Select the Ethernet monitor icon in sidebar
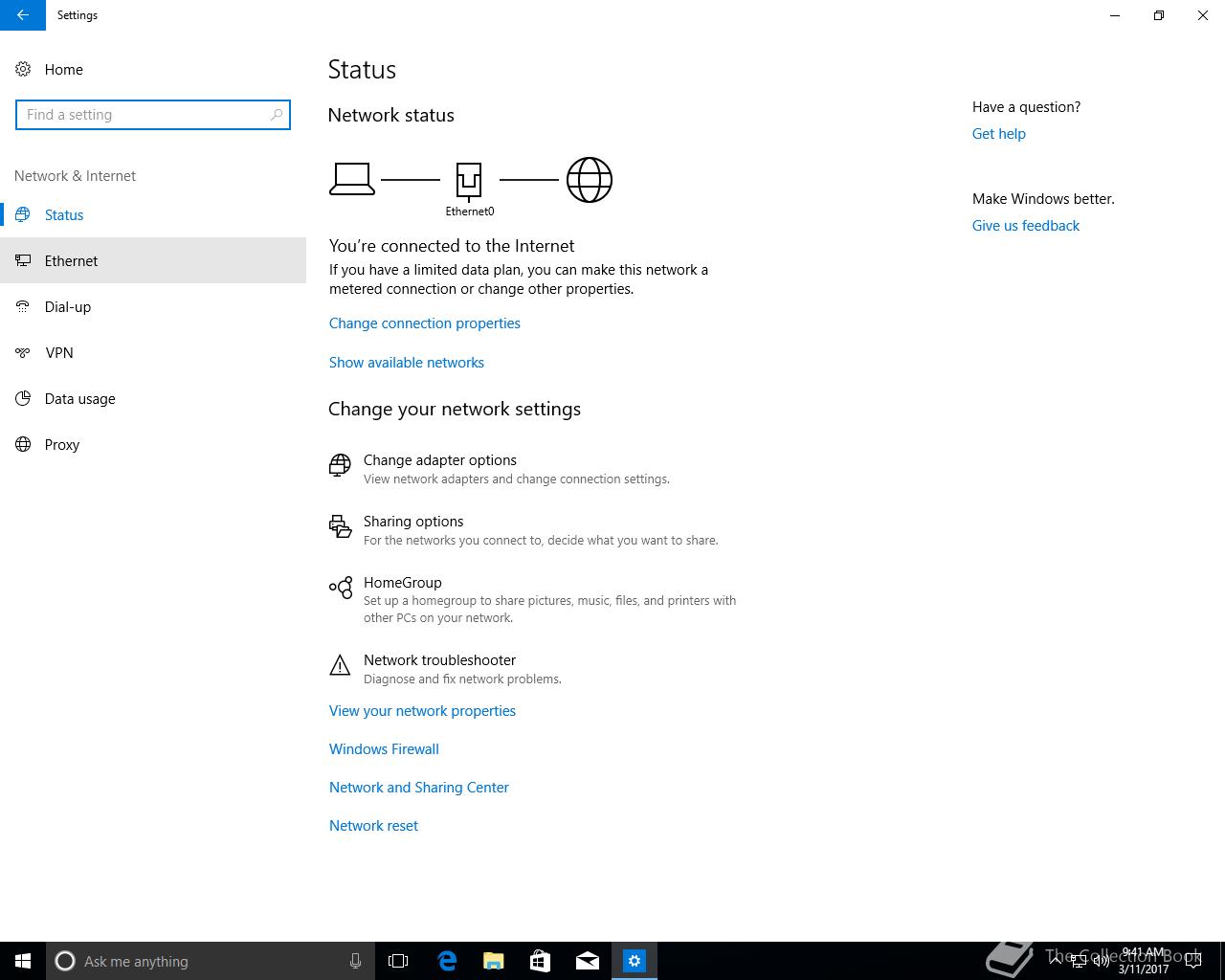 (x=23, y=260)
